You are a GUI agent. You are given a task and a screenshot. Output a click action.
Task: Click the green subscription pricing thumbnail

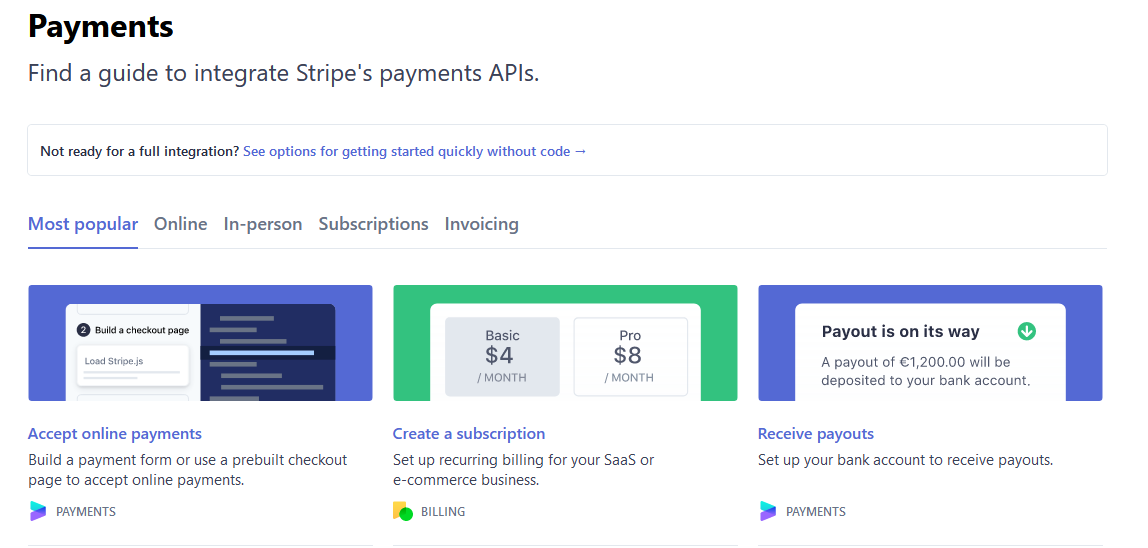[x=565, y=343]
